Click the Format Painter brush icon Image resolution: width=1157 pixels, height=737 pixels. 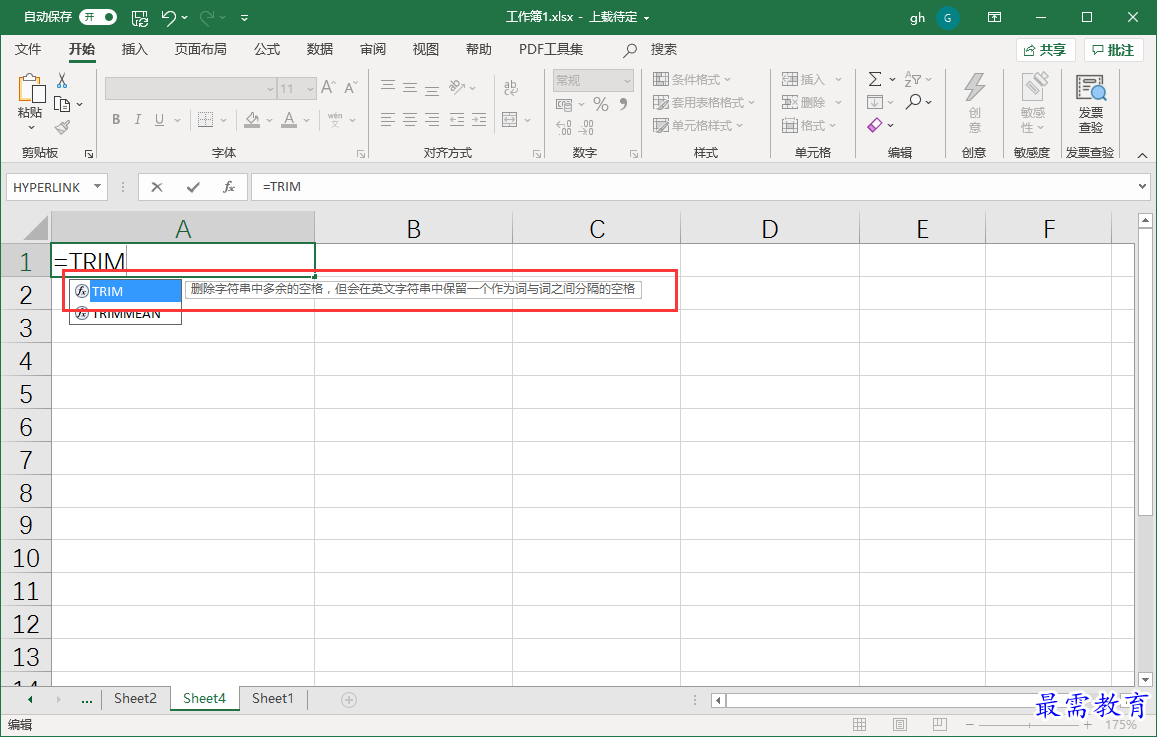point(63,128)
